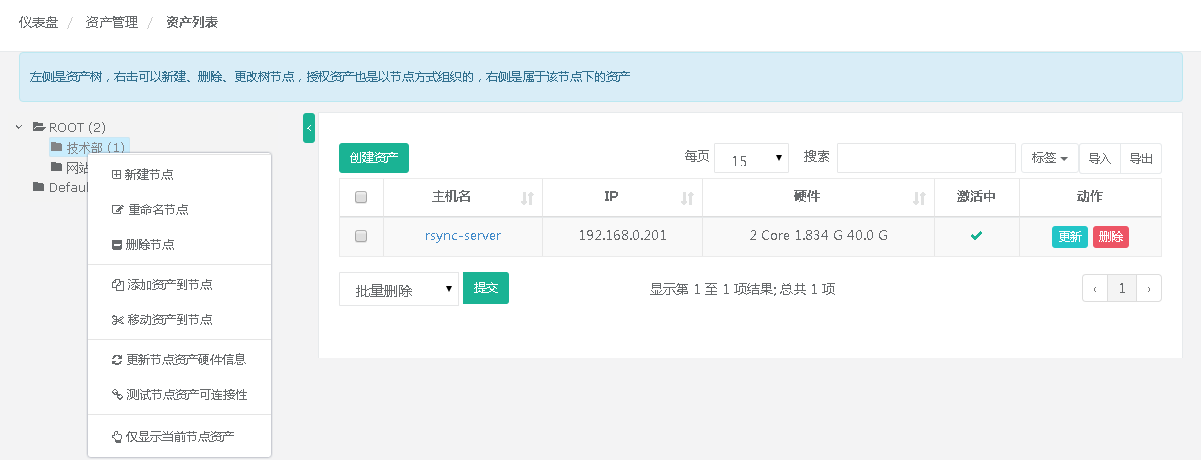Screen dimensions: 1201x460
Task: Click the 技术部 folder icon
Action: pyautogui.click(x=57, y=147)
